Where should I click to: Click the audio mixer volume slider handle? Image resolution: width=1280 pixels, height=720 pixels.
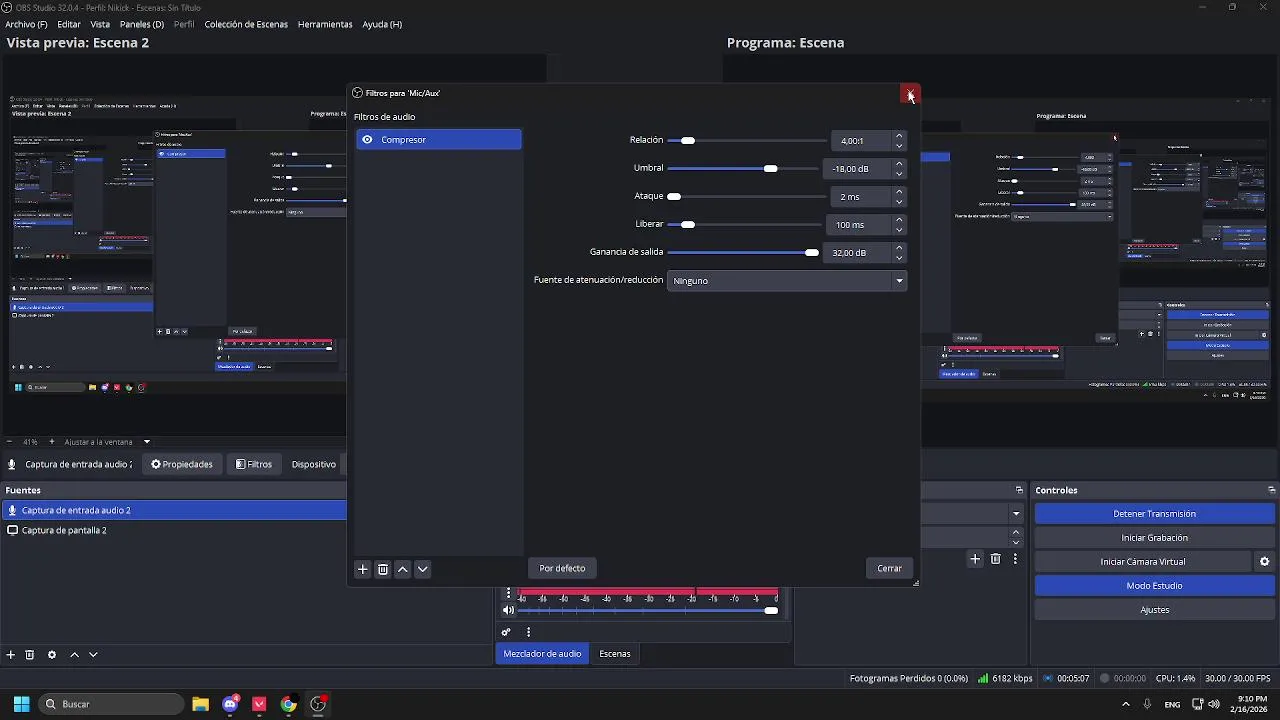(771, 610)
